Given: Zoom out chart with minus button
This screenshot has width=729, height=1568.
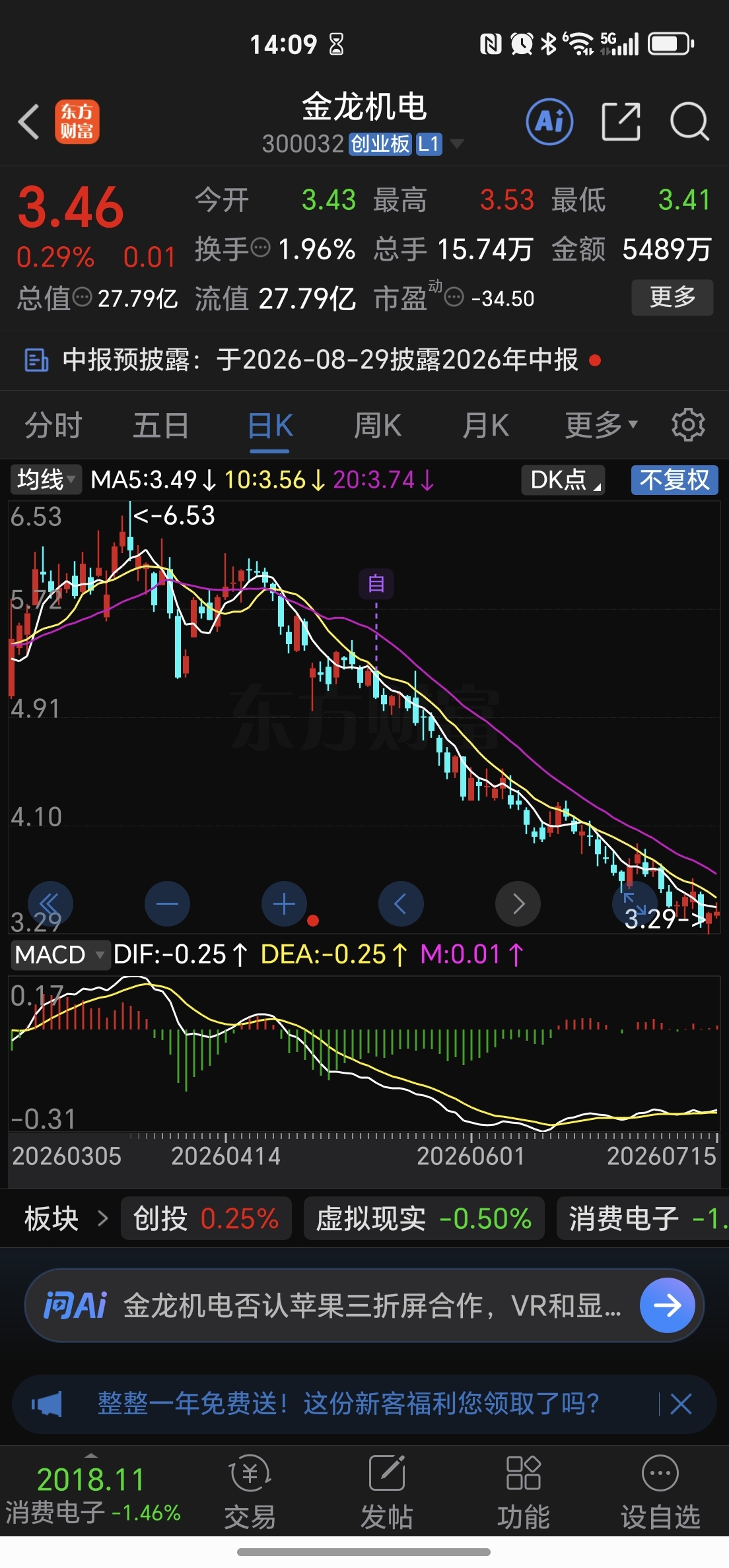Looking at the screenshot, I should tap(167, 904).
